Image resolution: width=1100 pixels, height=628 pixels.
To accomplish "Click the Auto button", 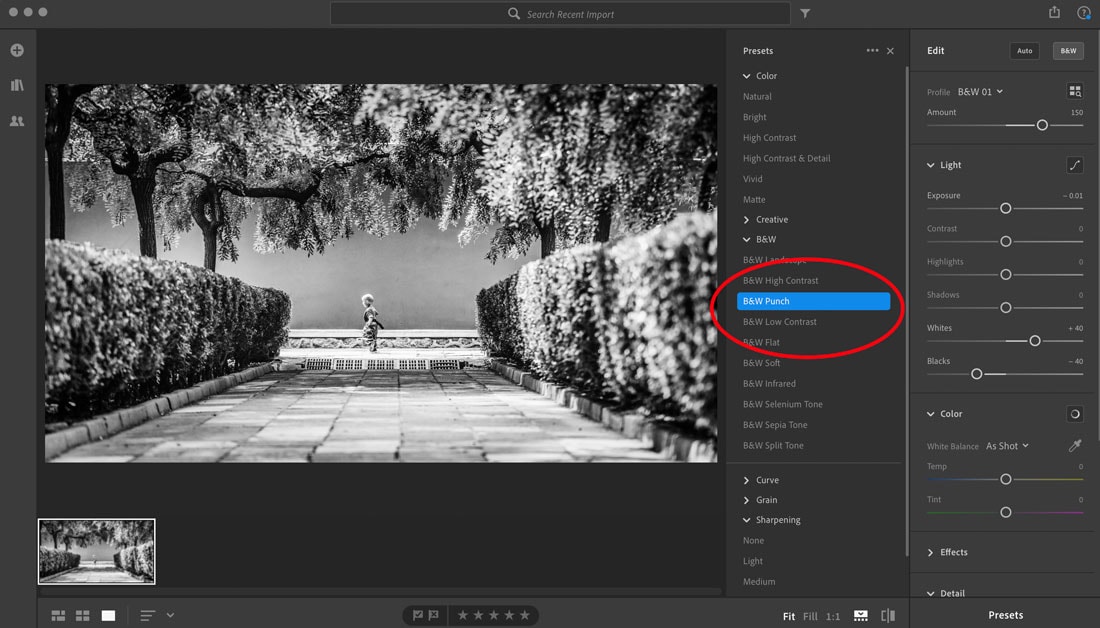I will click(1024, 51).
